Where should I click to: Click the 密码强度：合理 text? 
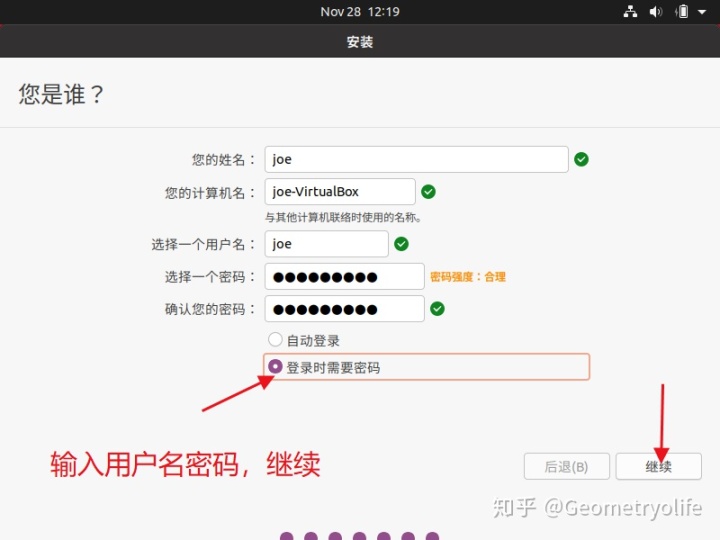[x=468, y=277]
